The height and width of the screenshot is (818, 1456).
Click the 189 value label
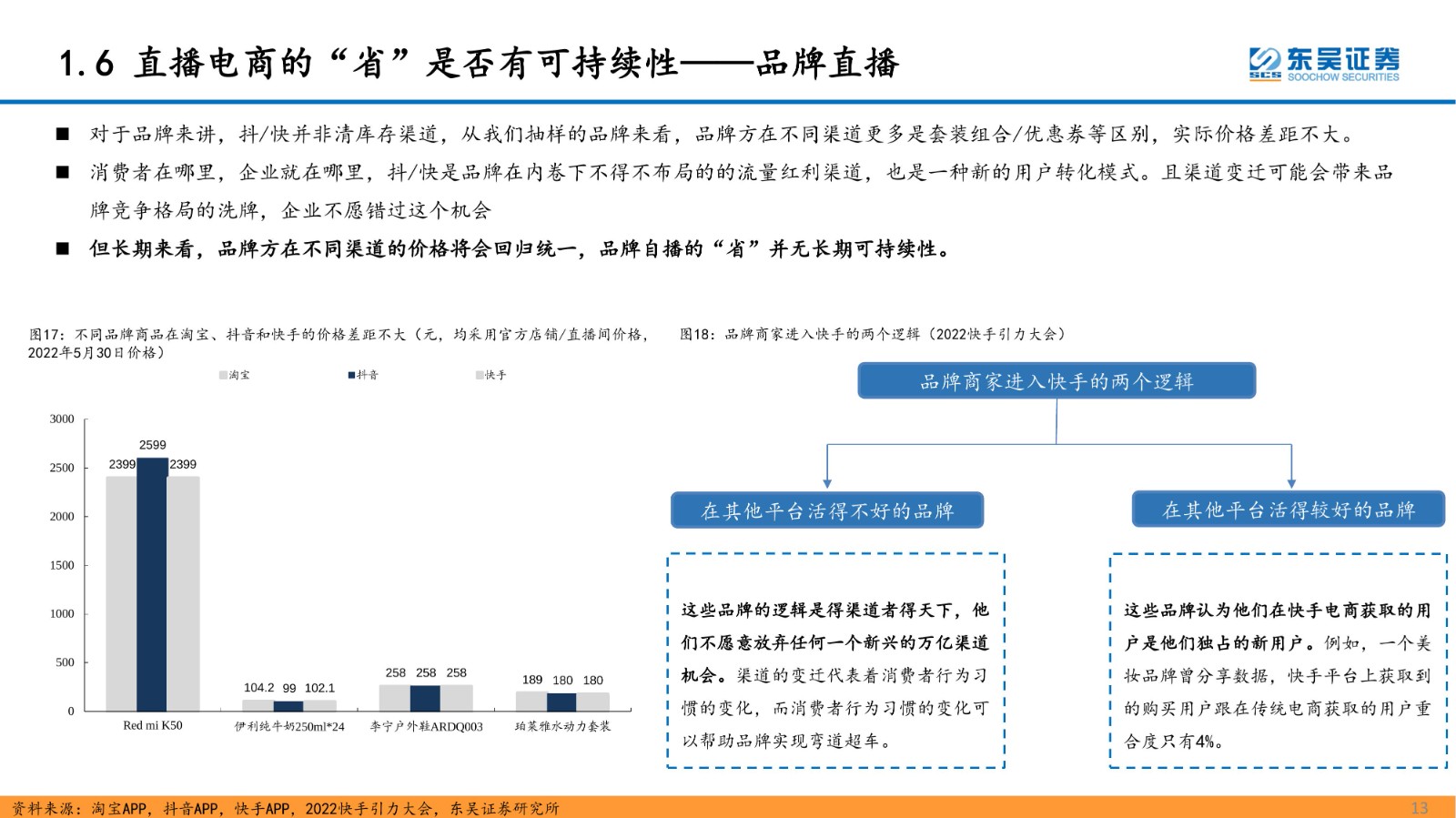tap(532, 680)
